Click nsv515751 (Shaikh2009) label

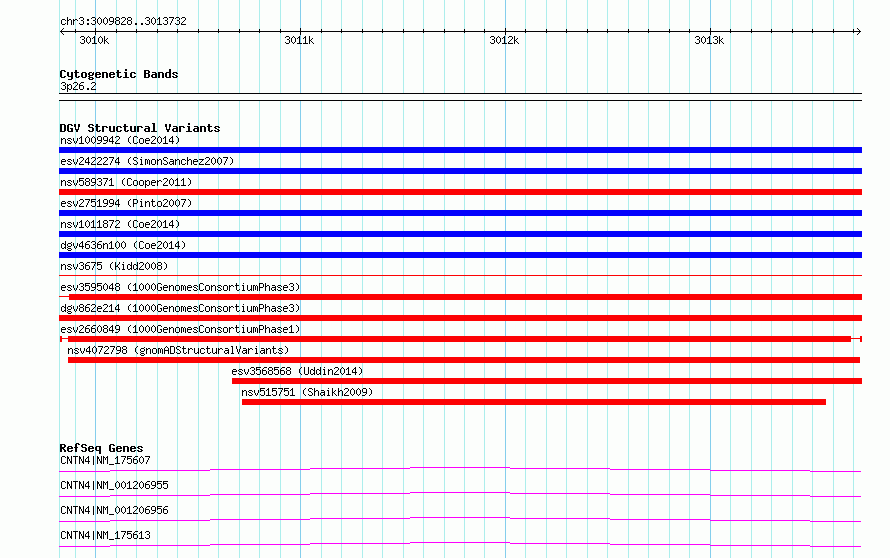point(307,392)
